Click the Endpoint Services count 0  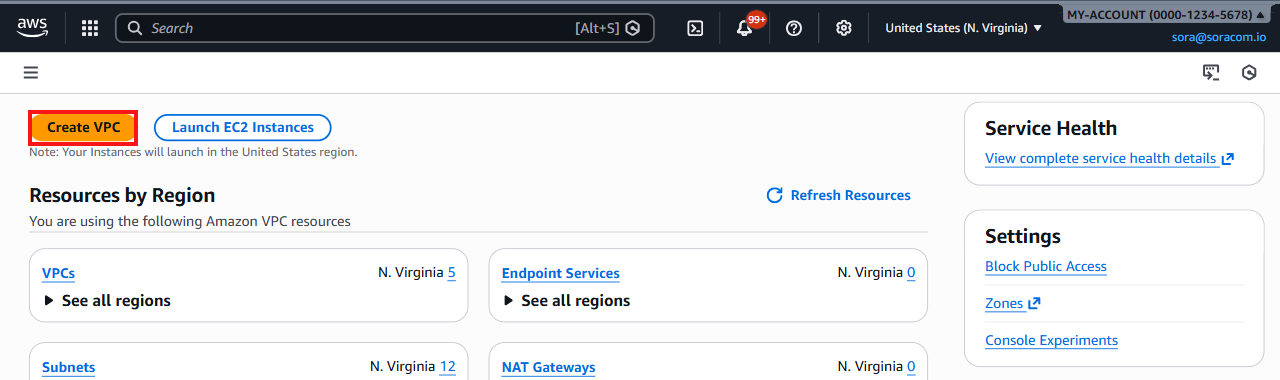(x=911, y=272)
